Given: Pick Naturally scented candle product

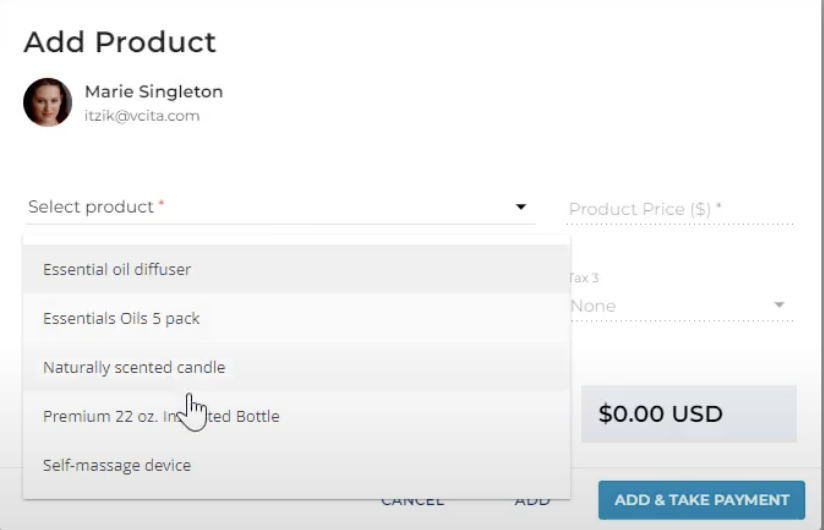Looking at the screenshot, I should click(134, 367).
